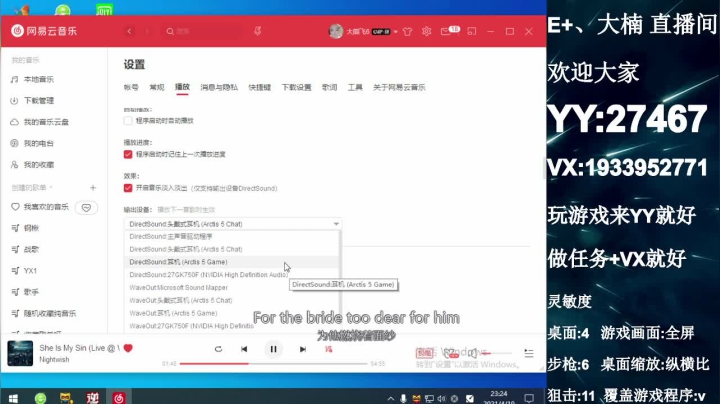The image size is (720, 404).
Task: Open 本地音乐 in the sidebar
Action: point(39,79)
